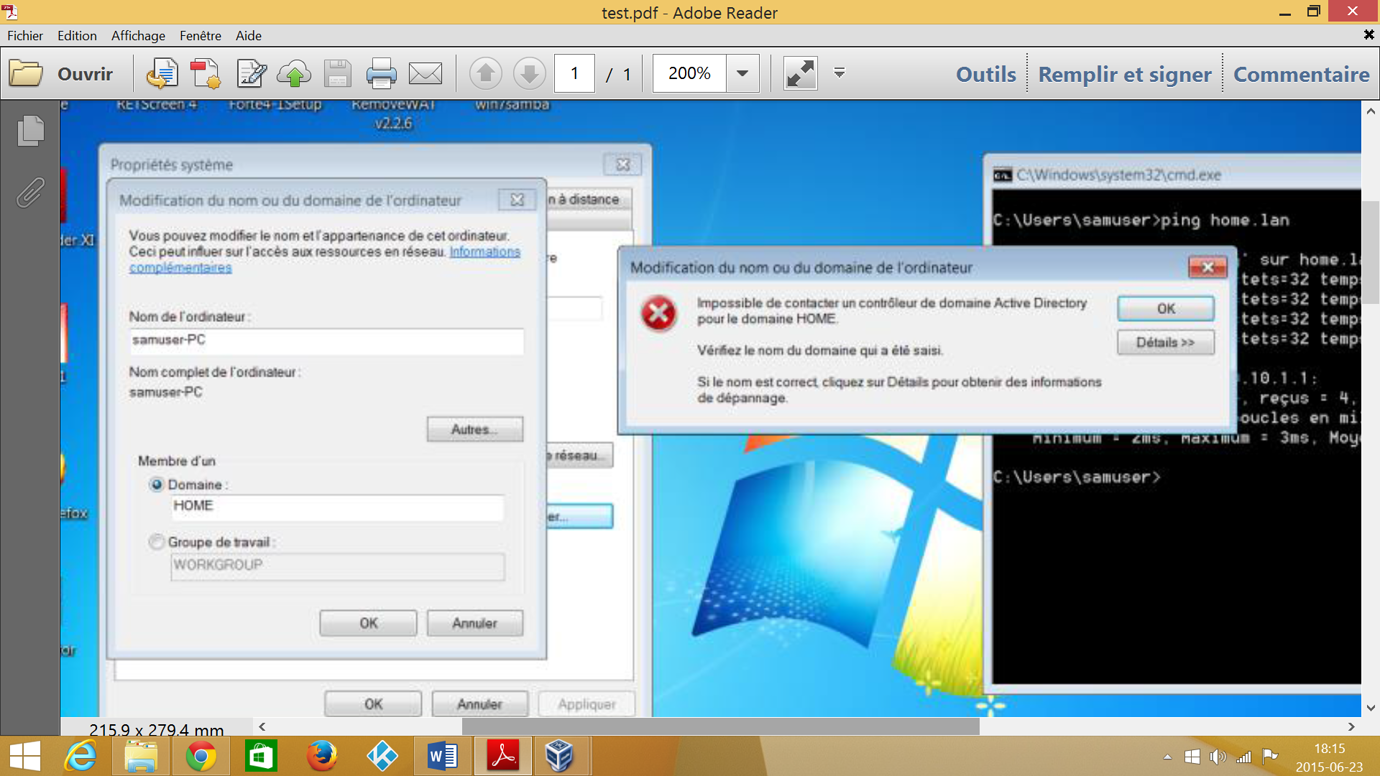Viewport: 1380px width, 776px height.
Task: Click the samuser-PC computer name field
Action: (326, 341)
